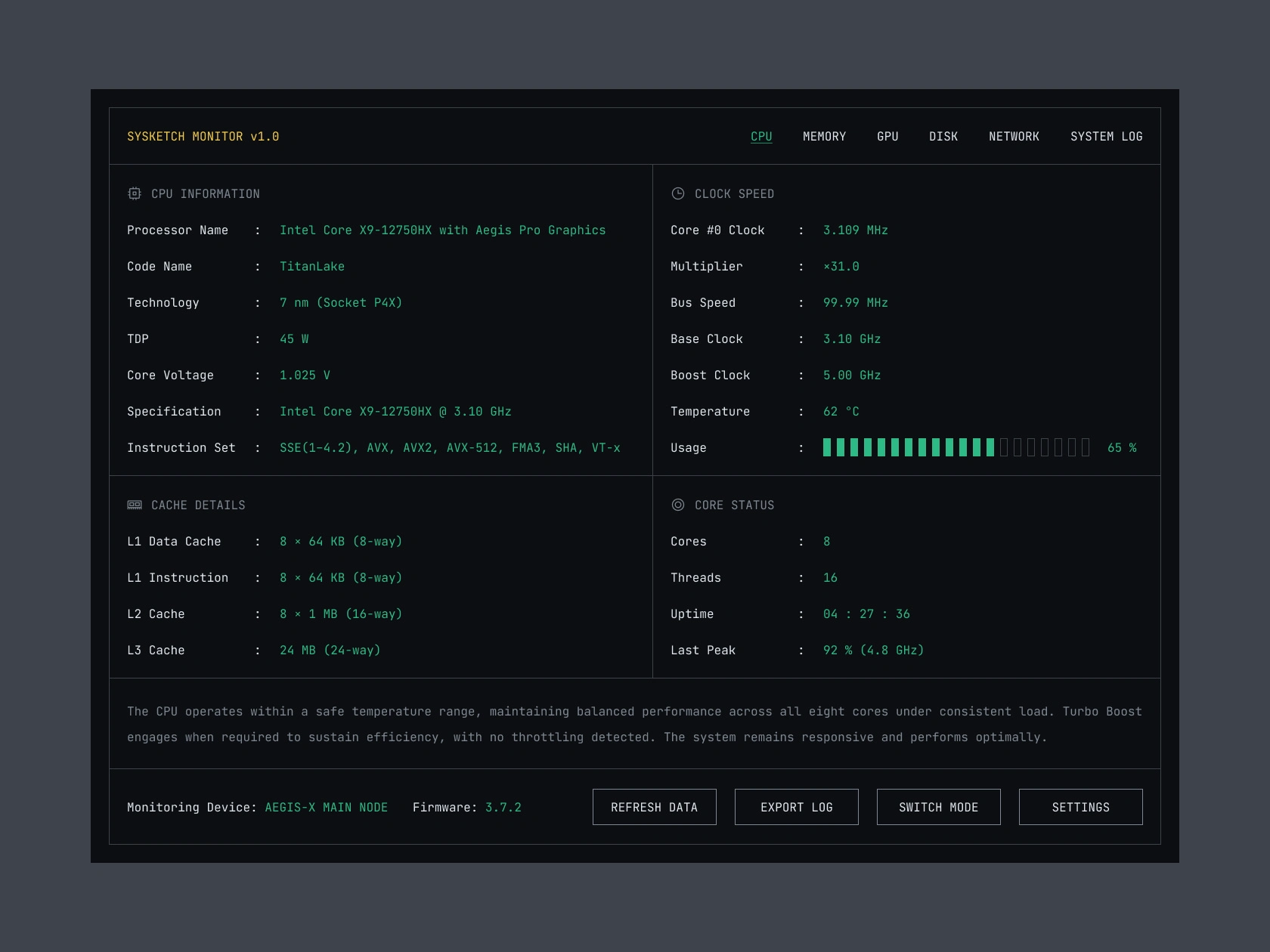
Task: Open the GPU tab
Action: point(887,137)
